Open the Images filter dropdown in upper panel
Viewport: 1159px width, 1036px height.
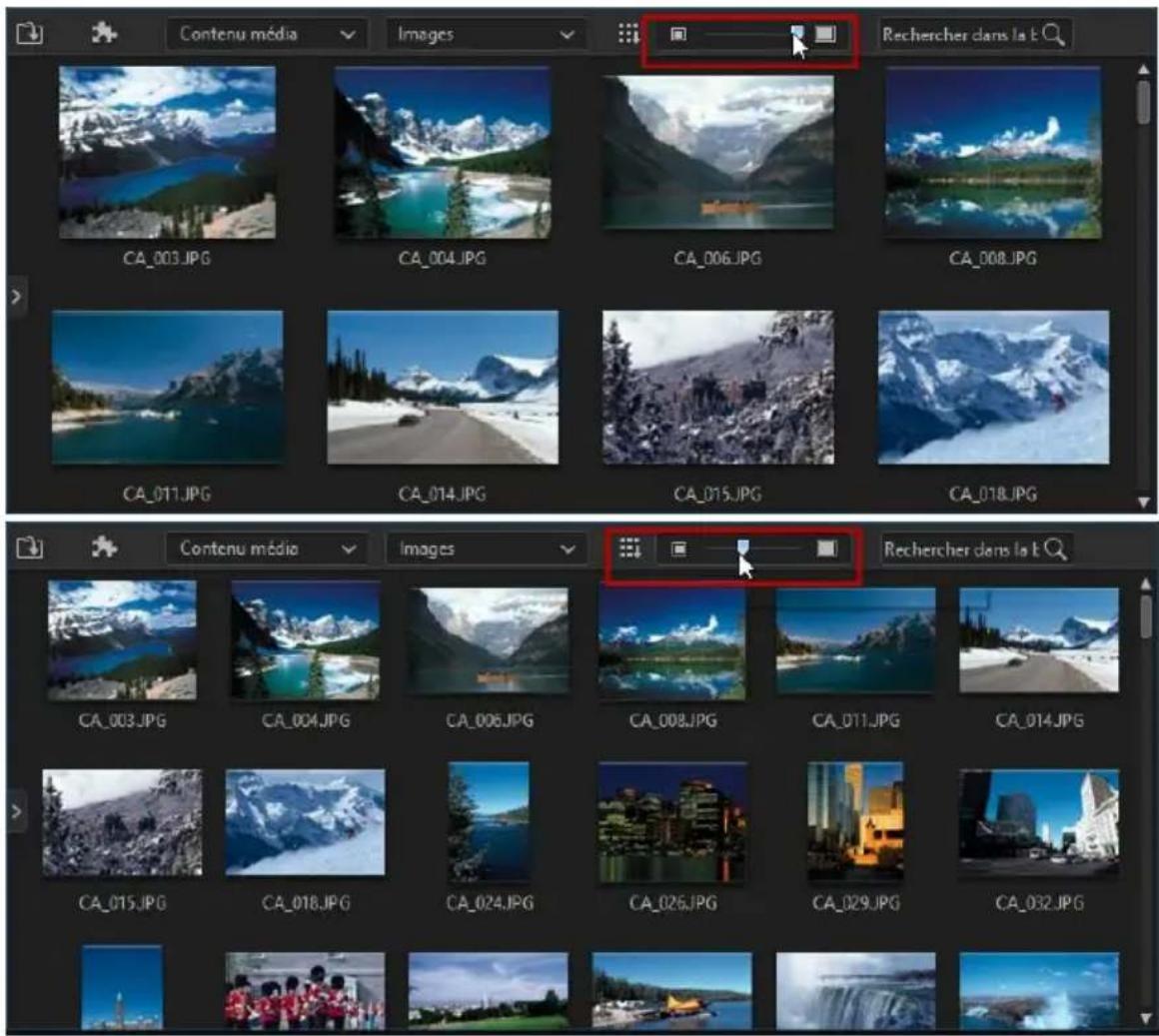point(485,34)
